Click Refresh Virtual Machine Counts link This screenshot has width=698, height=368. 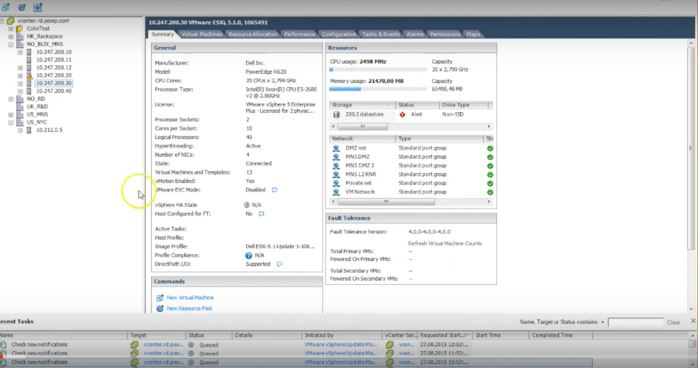click(x=445, y=243)
